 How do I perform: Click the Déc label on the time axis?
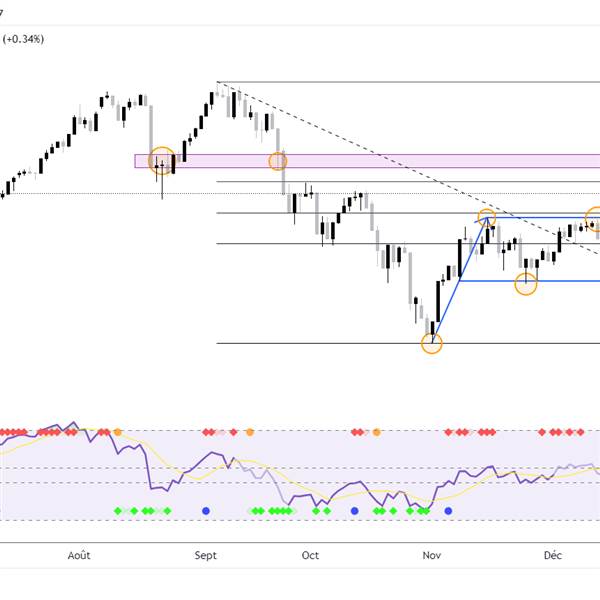553,555
